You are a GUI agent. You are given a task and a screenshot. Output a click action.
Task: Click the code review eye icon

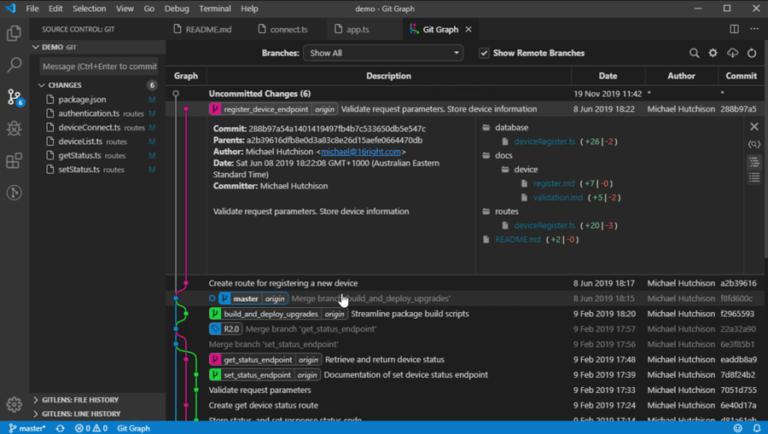(754, 144)
